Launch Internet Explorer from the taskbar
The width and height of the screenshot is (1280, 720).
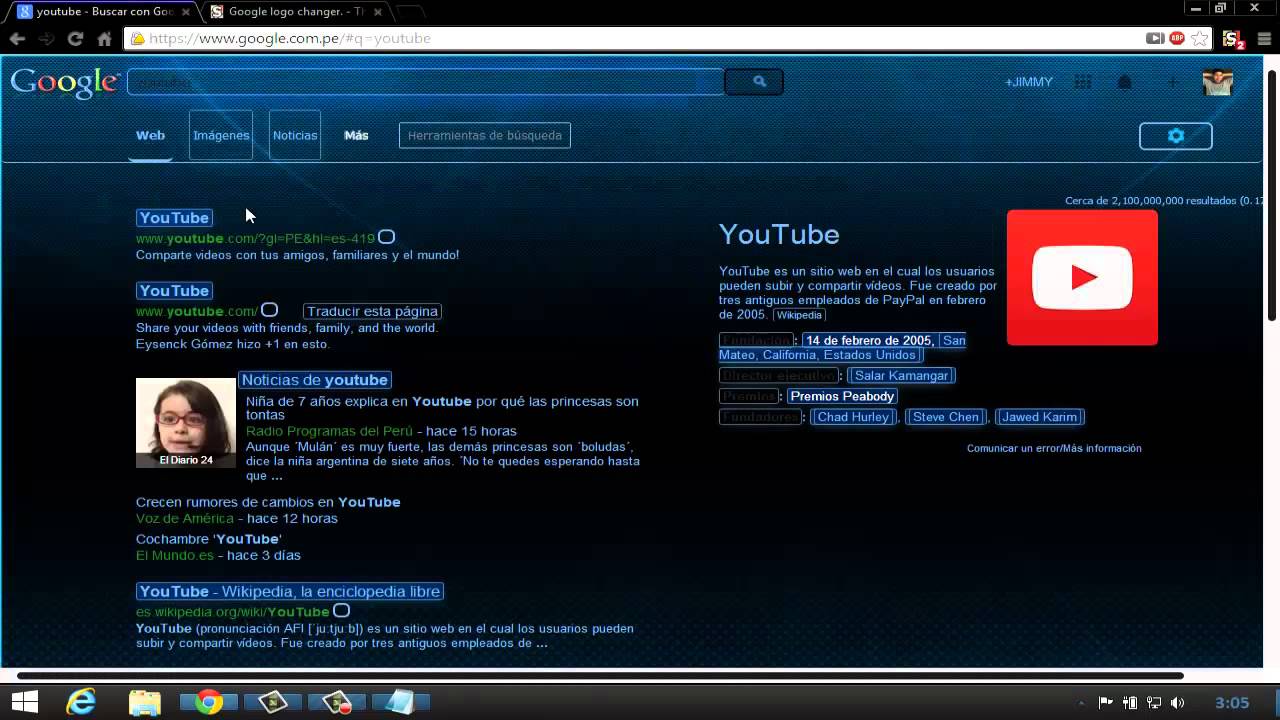80,702
